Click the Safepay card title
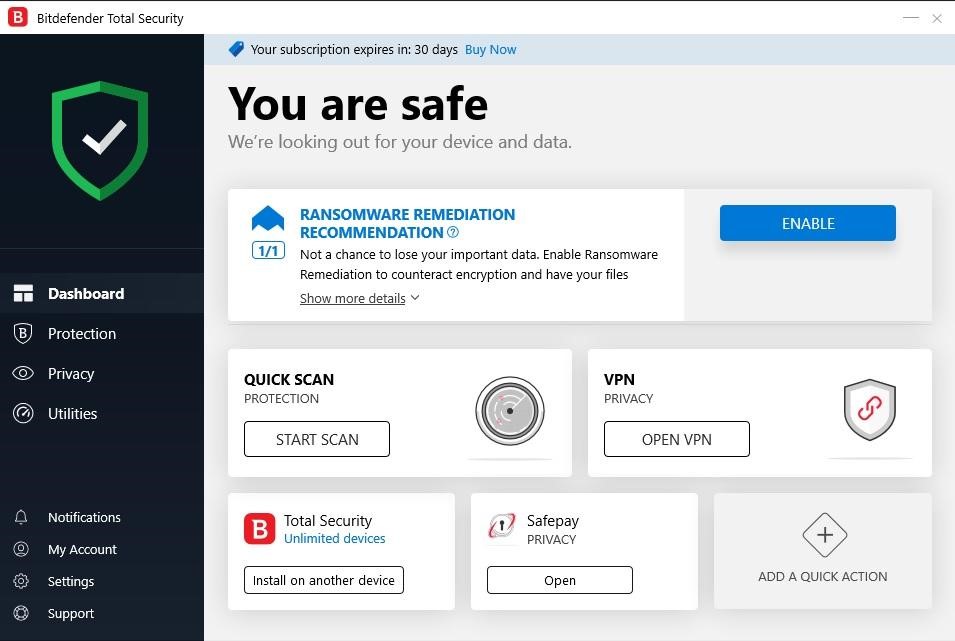Screen dimensions: 955x641 552,520
